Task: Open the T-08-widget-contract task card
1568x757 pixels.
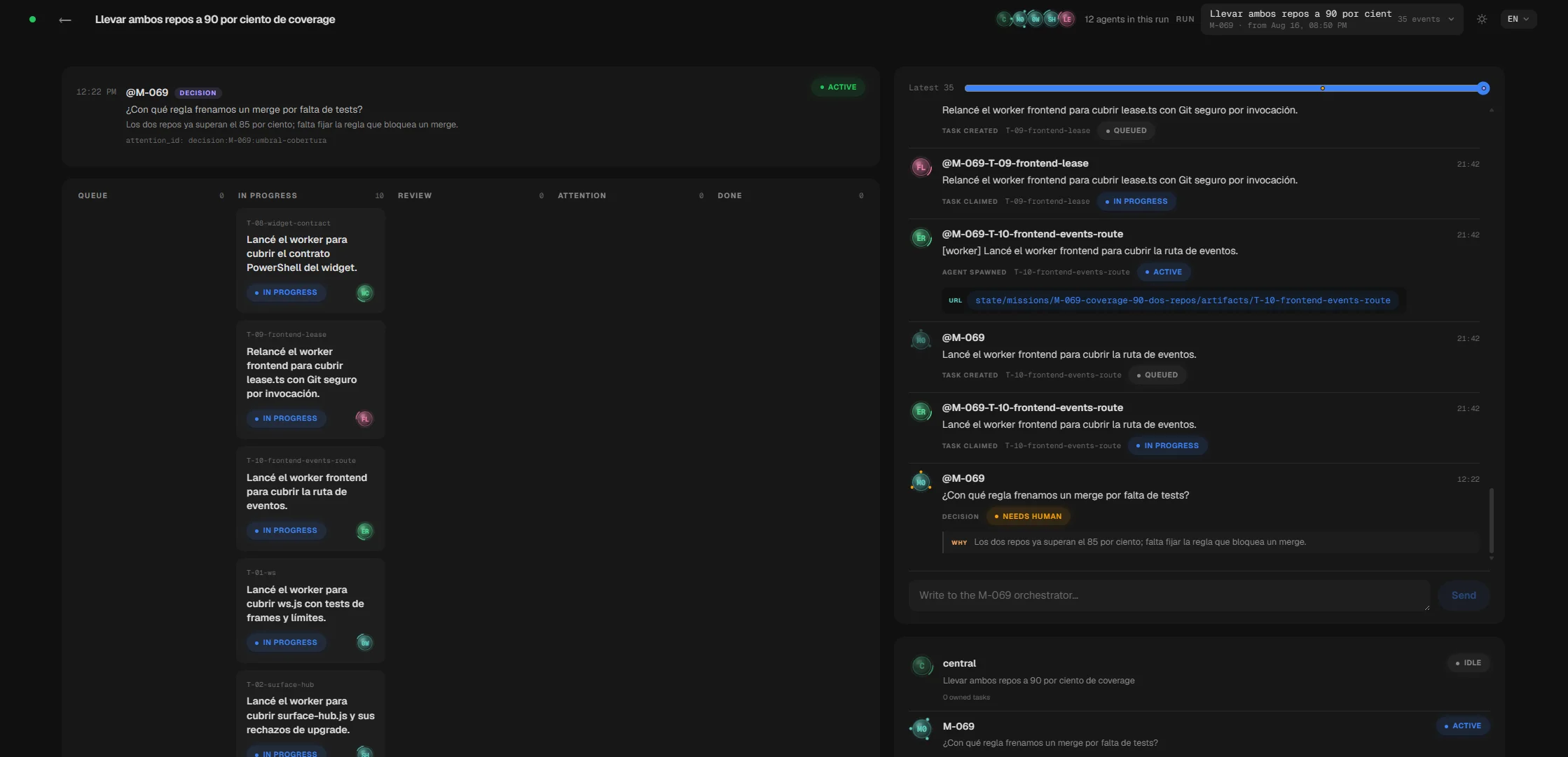Action: (x=310, y=260)
